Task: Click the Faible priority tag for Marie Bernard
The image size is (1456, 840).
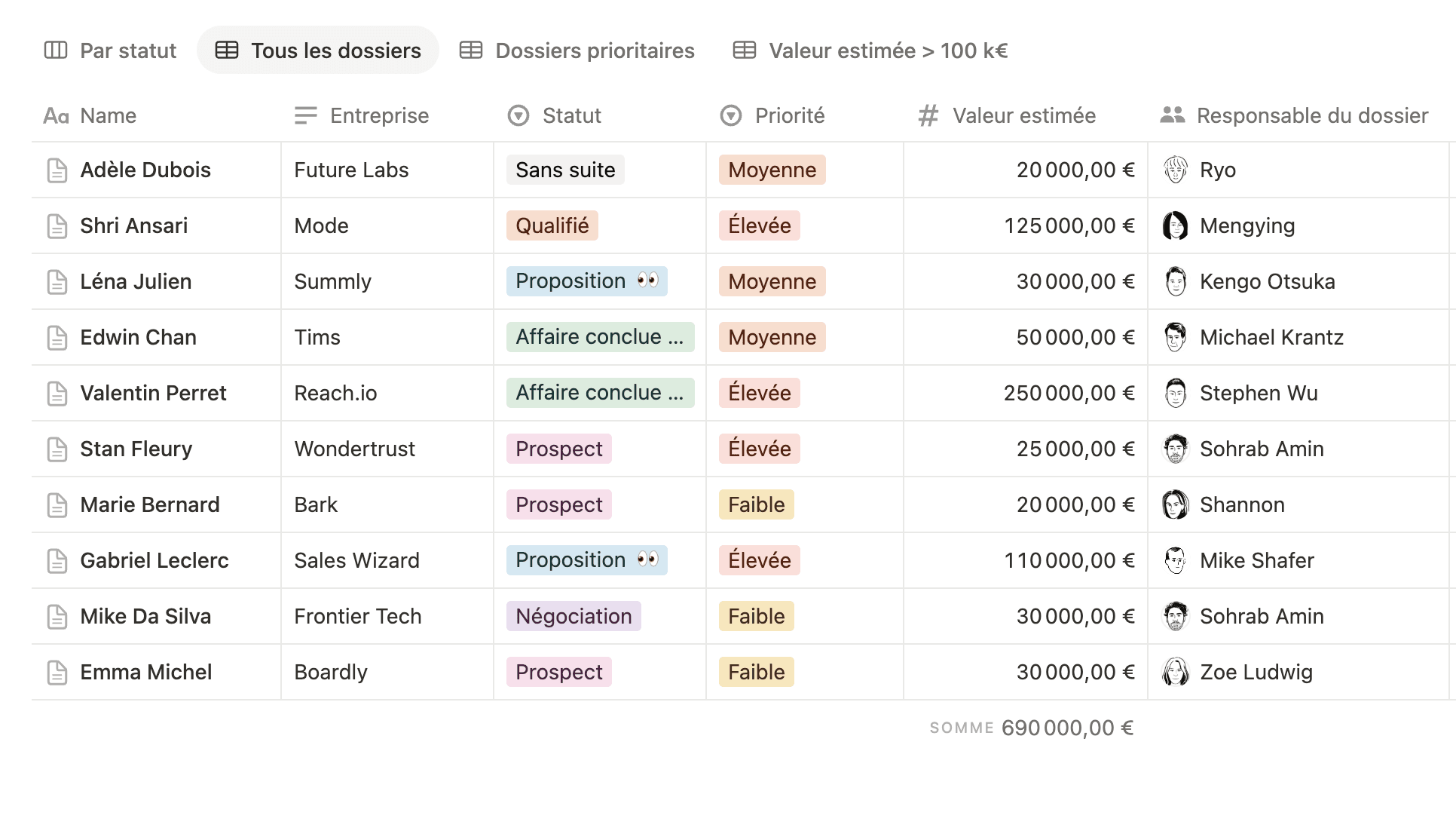Action: coord(756,505)
